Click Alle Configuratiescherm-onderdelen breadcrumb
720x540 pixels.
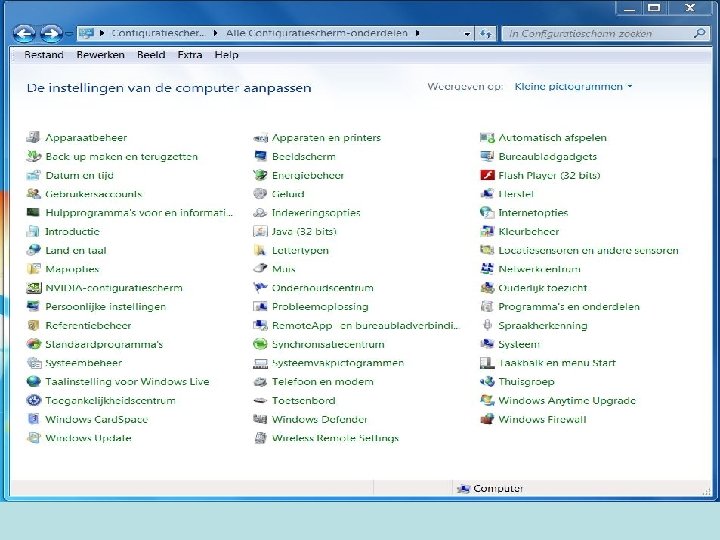[316, 33]
